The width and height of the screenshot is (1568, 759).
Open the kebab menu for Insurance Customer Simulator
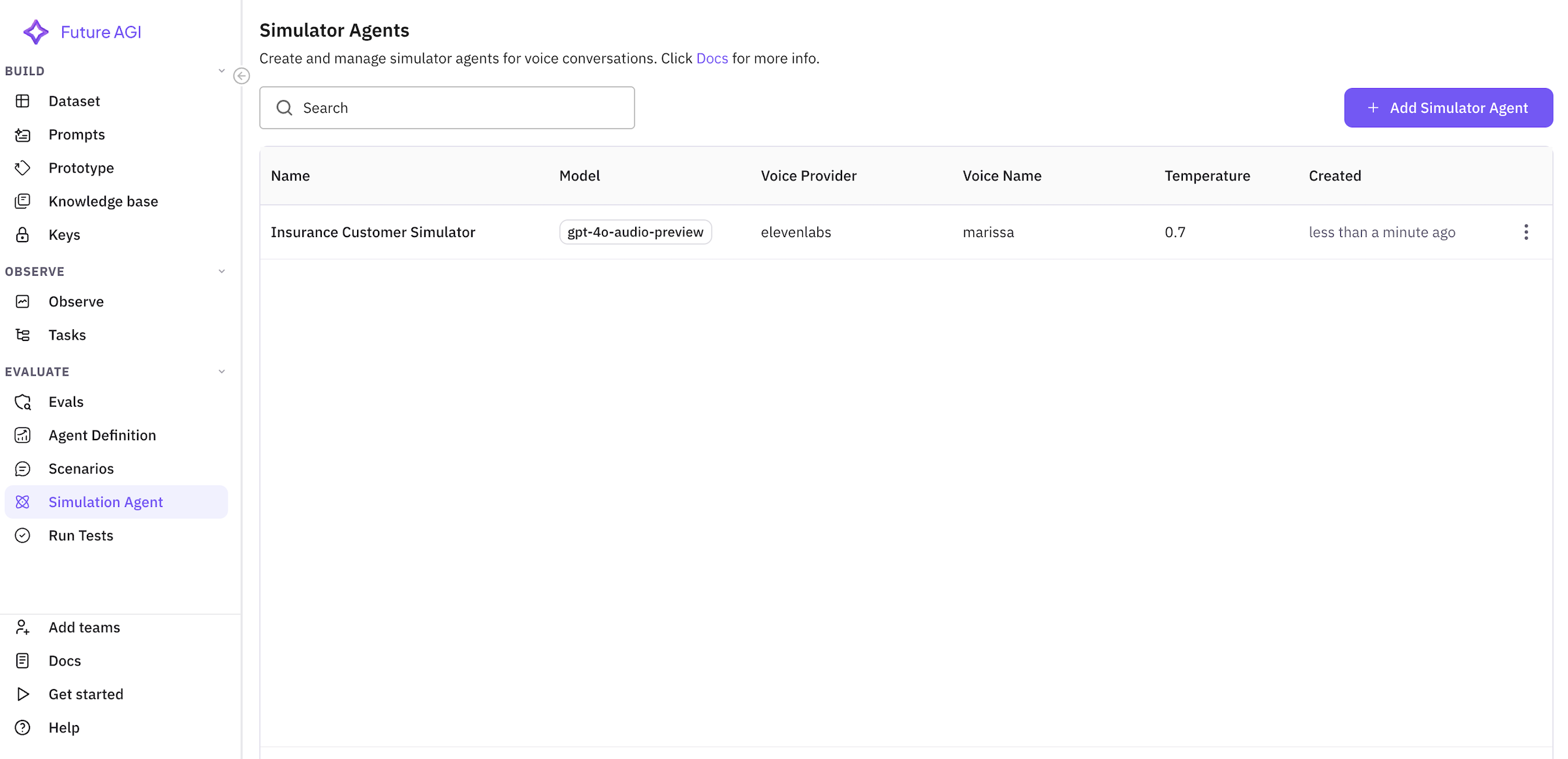[x=1526, y=233]
